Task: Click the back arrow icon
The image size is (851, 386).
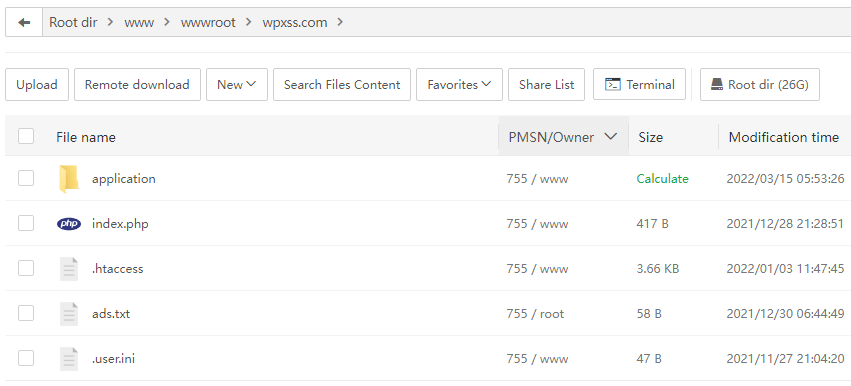Action: coord(24,22)
